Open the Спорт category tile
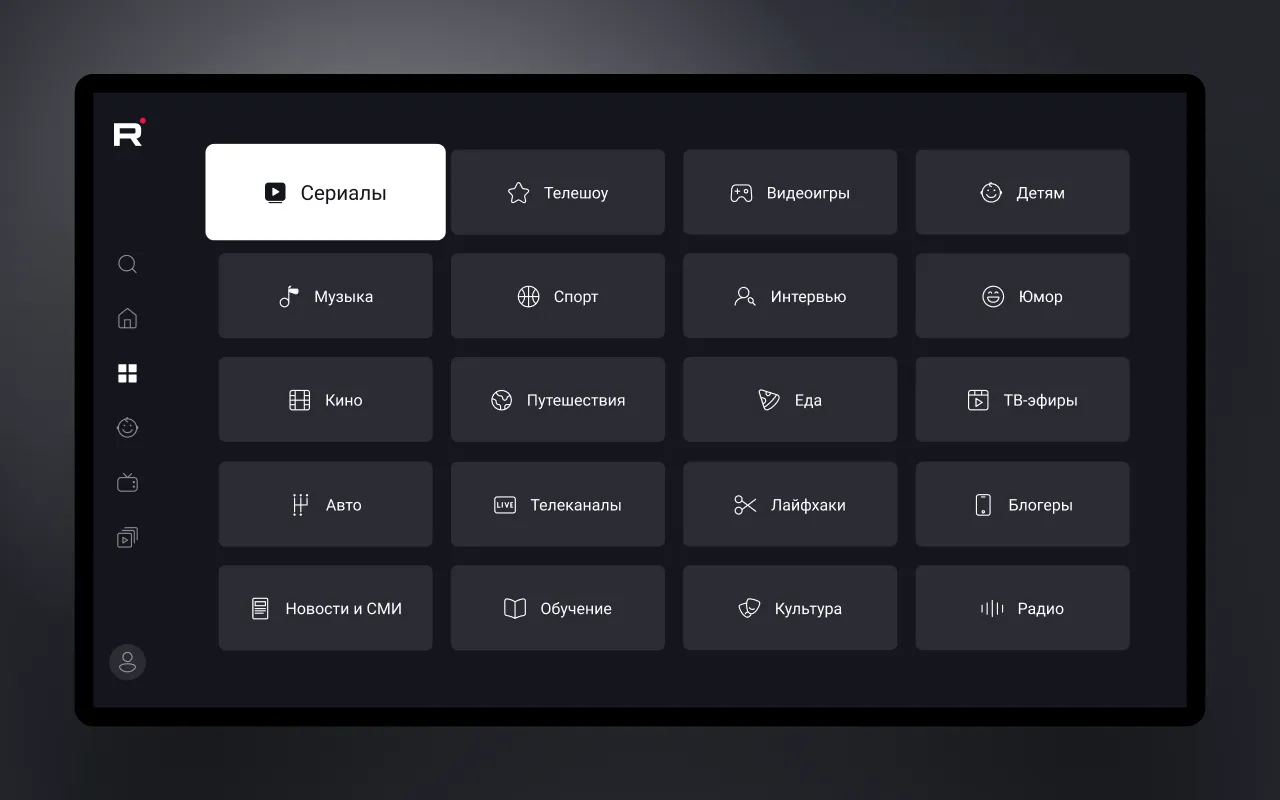This screenshot has height=800, width=1280. (x=558, y=296)
